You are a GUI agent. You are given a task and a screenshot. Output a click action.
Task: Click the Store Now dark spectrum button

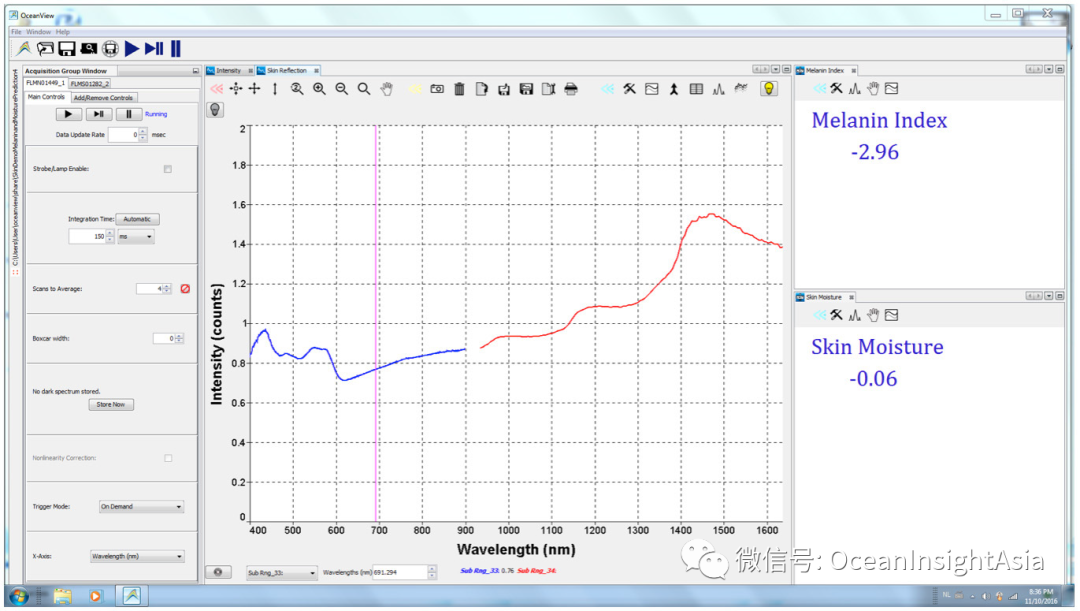click(111, 404)
